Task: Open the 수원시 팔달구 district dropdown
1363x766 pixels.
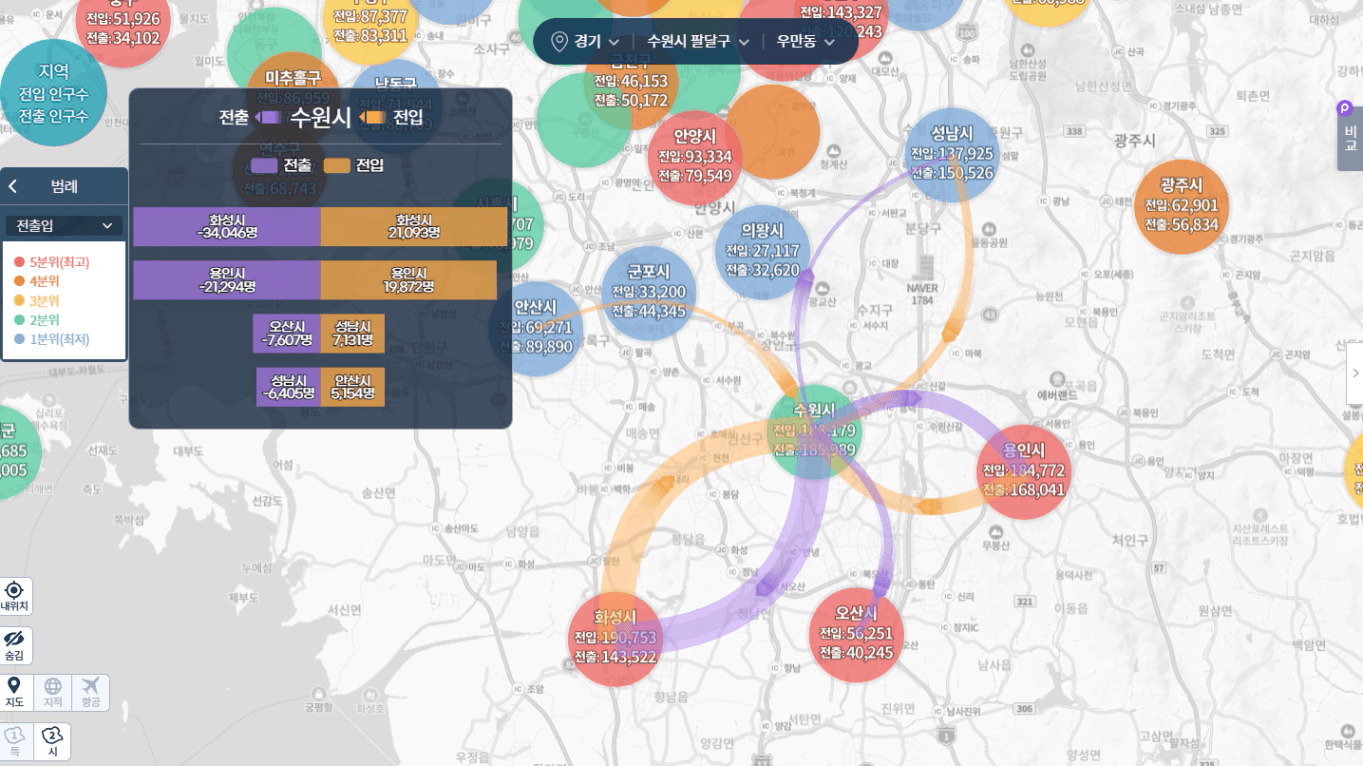Action: coord(698,42)
